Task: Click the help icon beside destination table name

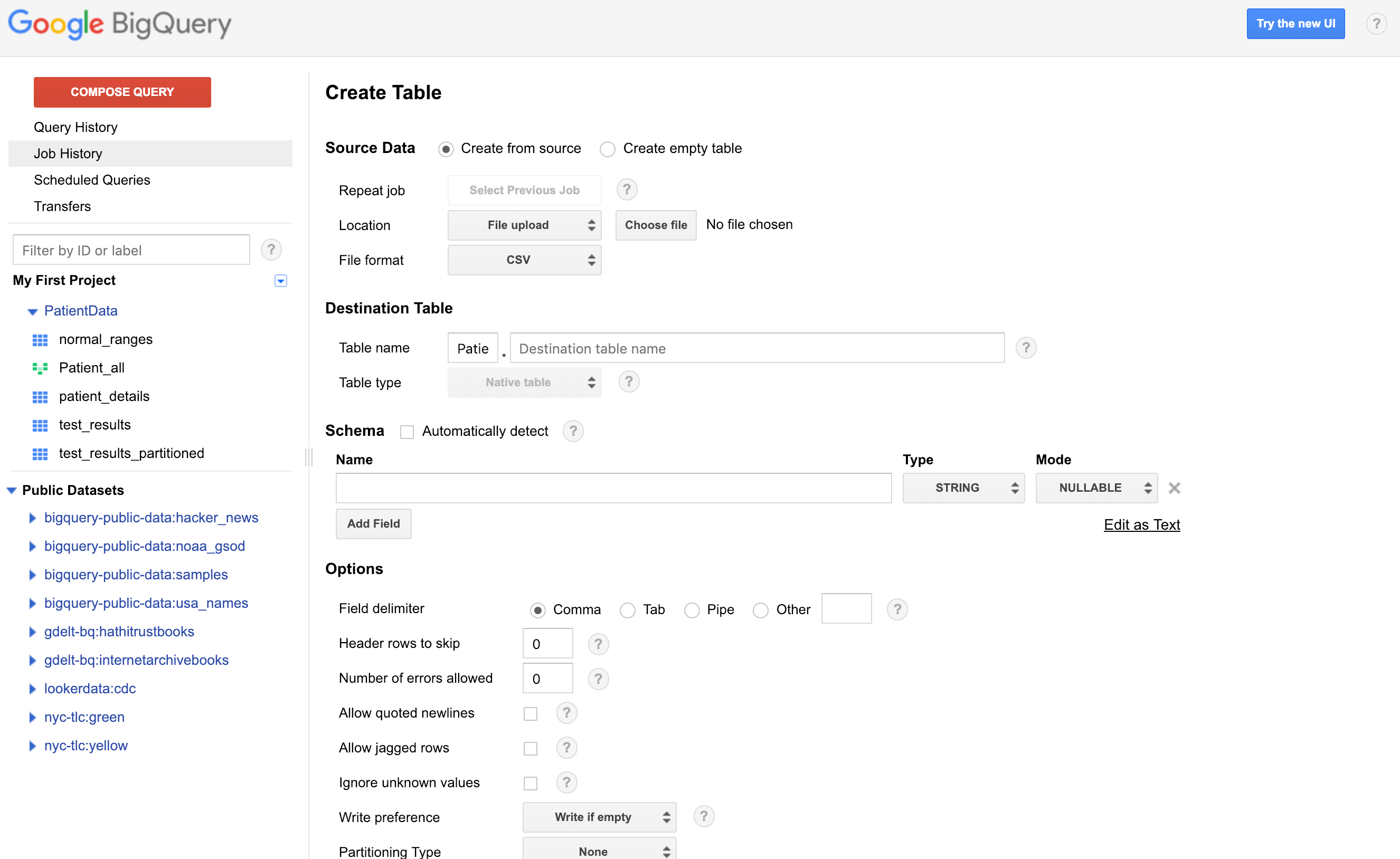Action: point(1026,348)
